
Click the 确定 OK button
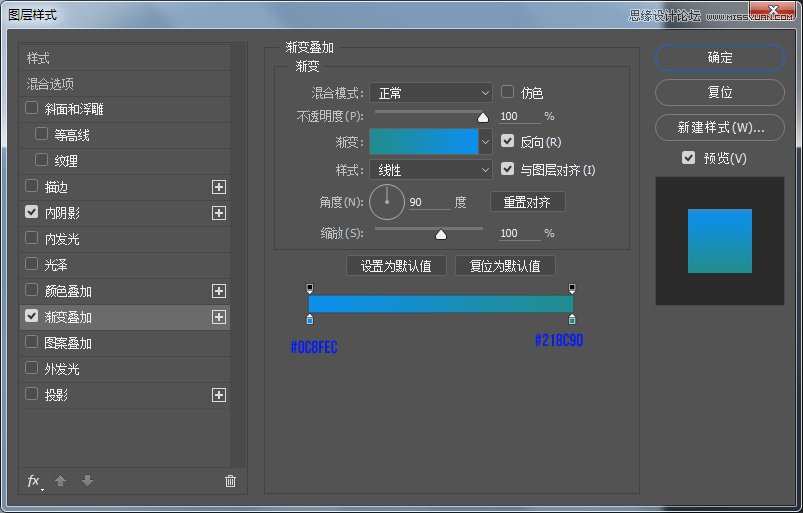click(x=720, y=57)
